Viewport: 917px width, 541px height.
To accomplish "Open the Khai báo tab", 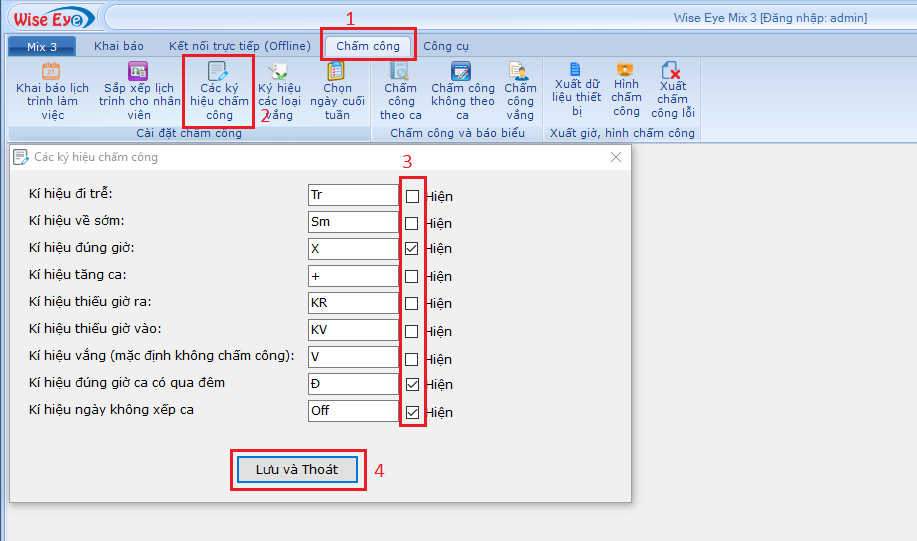I will point(119,46).
